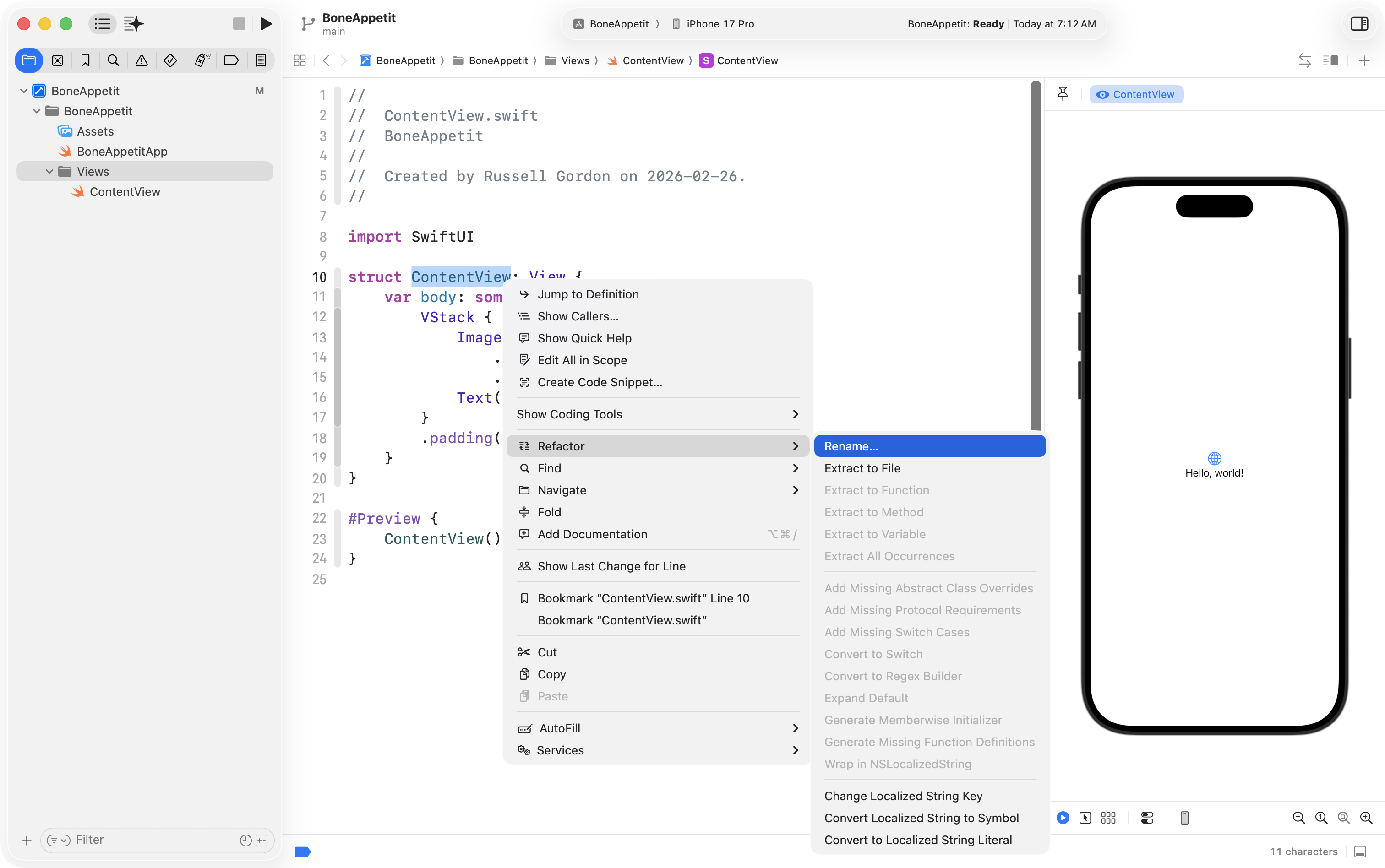Toggle Selectable preview mode in canvas
The height and width of the screenshot is (868, 1385).
tap(1085, 818)
